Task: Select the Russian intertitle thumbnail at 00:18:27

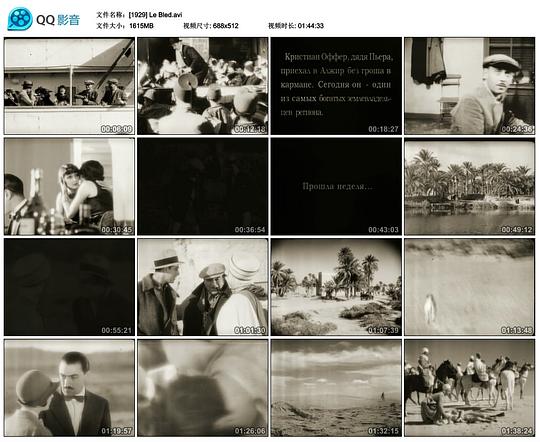Action: (336, 86)
